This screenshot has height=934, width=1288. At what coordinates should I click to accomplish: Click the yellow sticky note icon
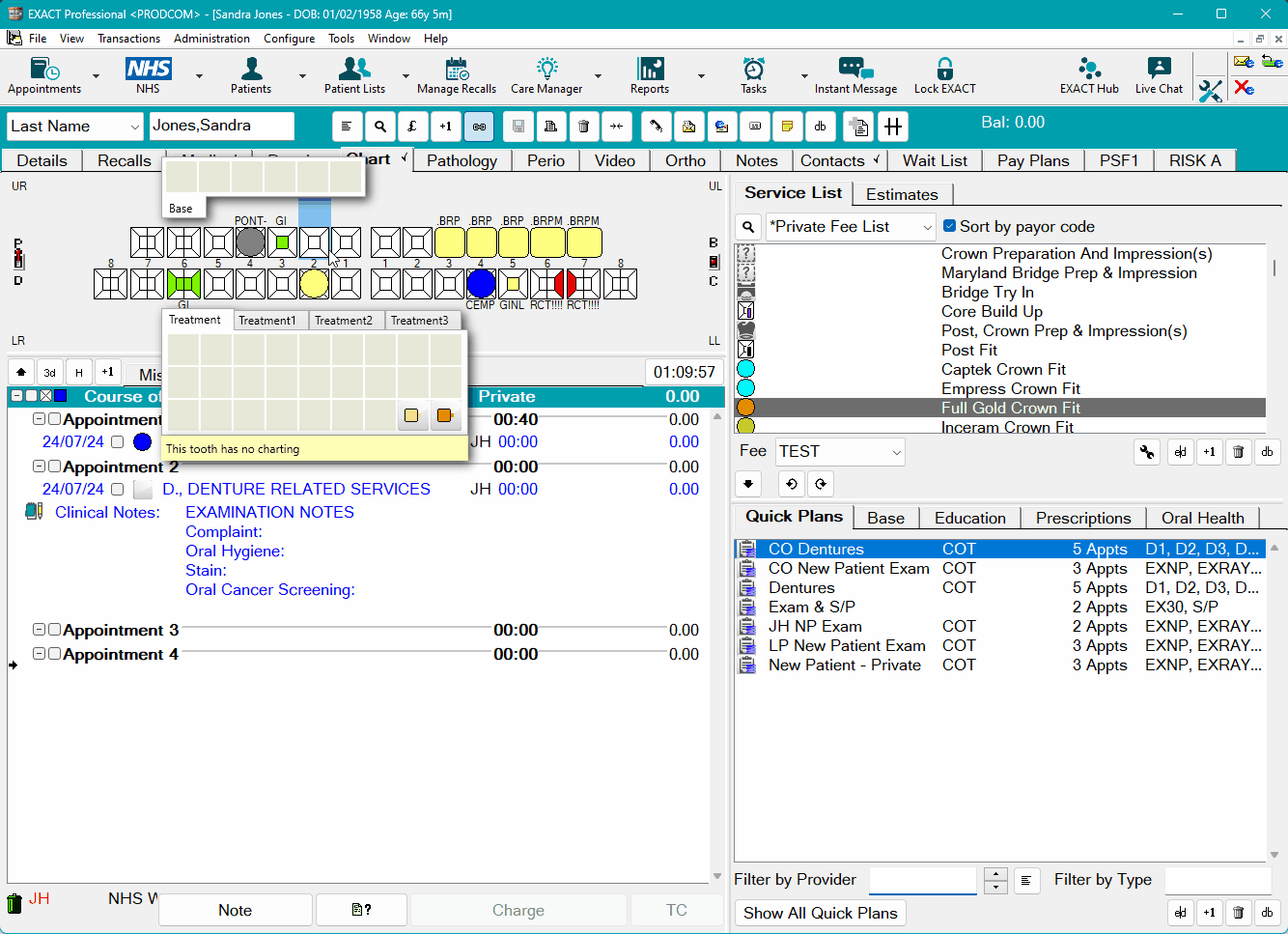pos(787,127)
